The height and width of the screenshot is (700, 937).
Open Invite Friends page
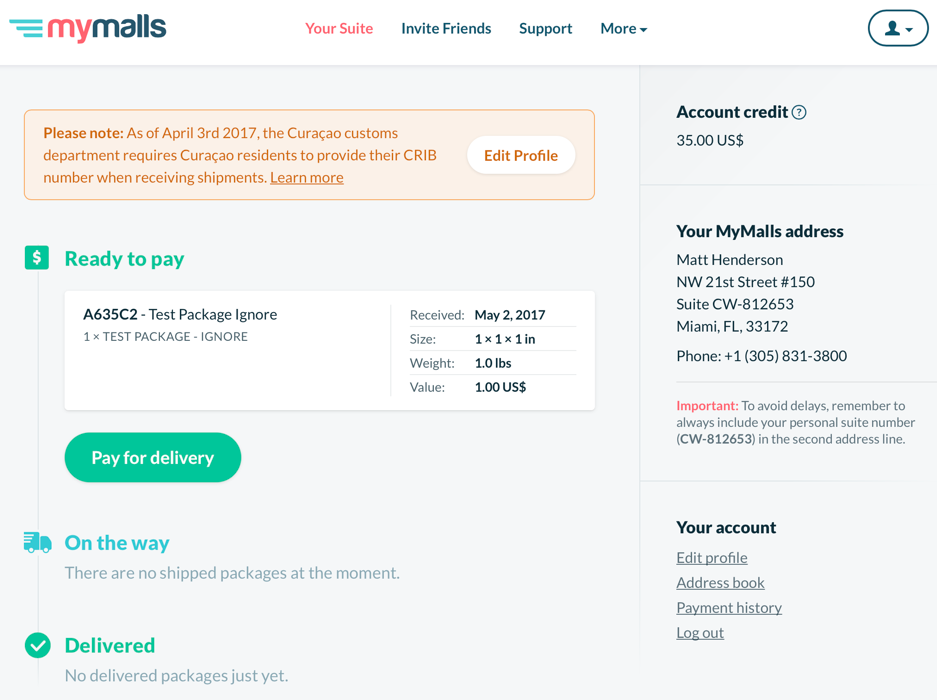click(x=446, y=28)
